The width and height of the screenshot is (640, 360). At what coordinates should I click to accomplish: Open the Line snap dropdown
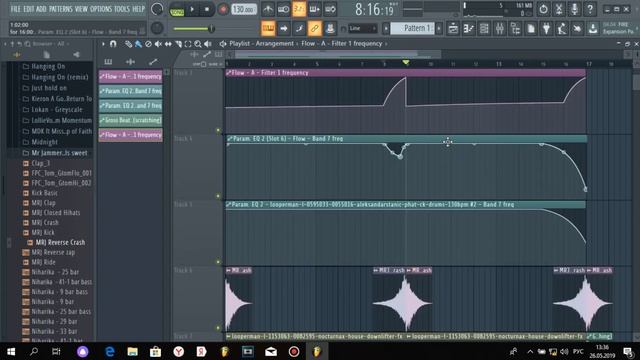pos(362,28)
